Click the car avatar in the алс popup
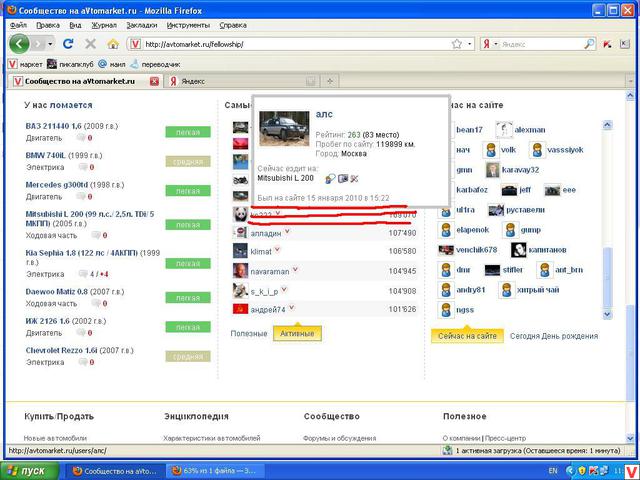 (284, 129)
